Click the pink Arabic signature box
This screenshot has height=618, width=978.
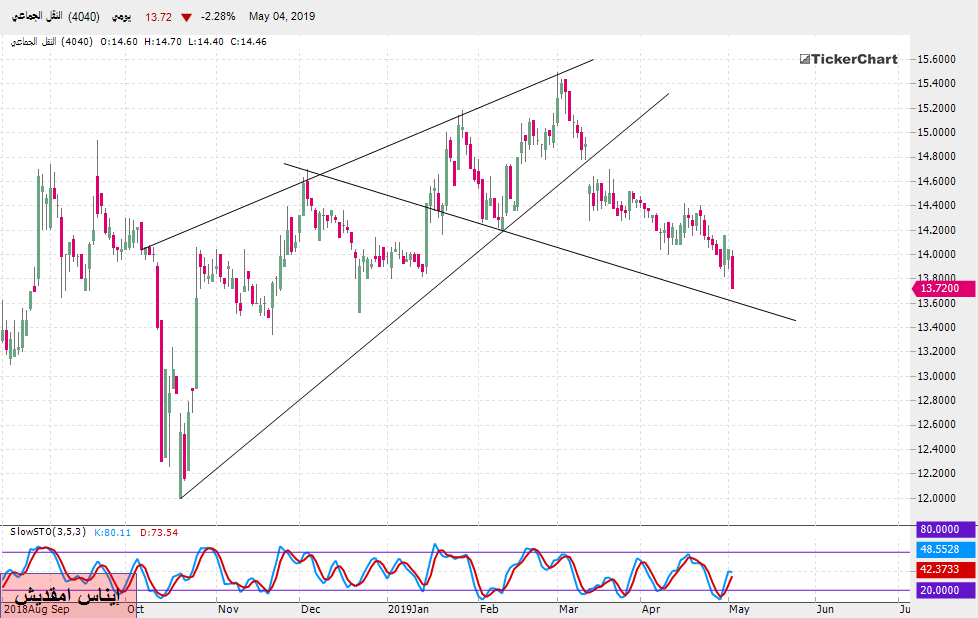tap(66, 596)
